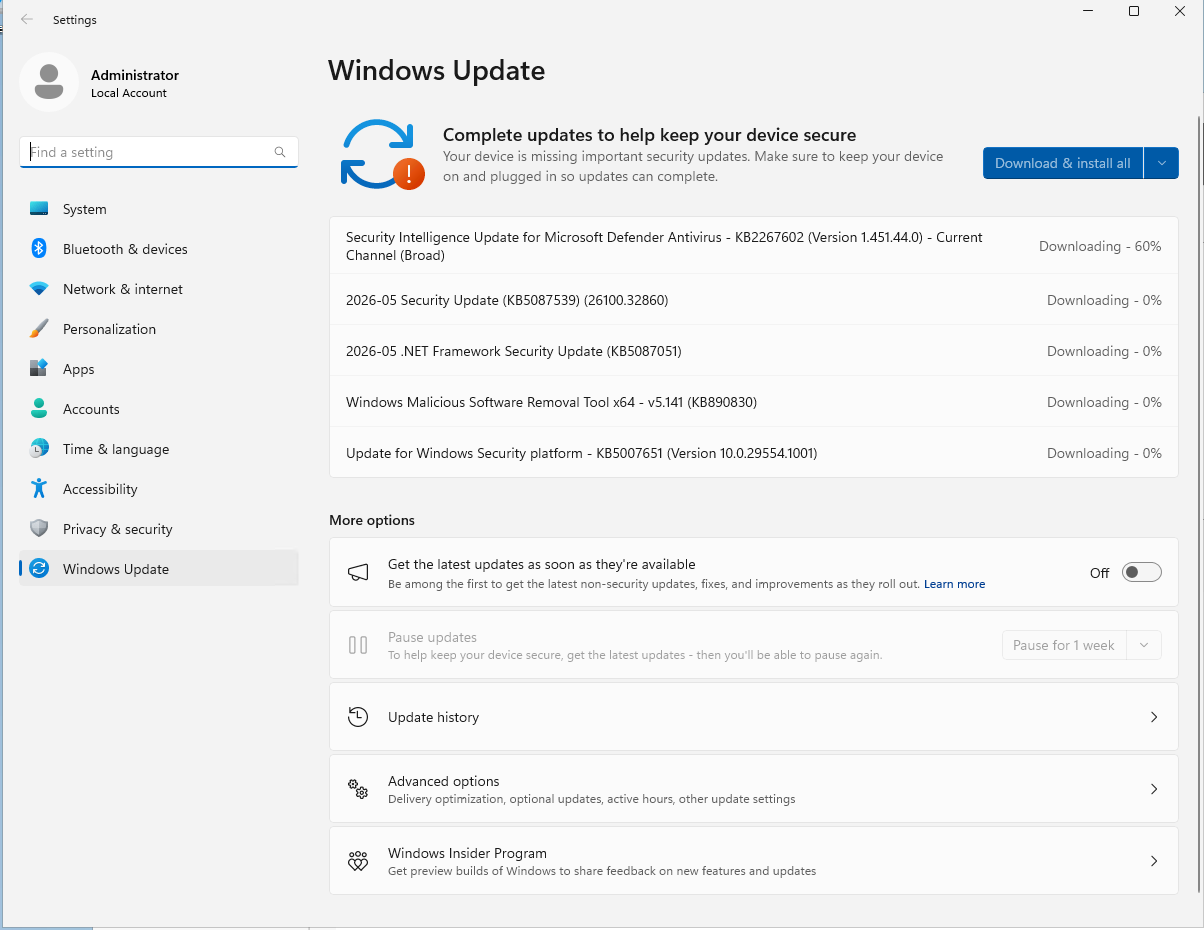Open the Windows Insider Program row
The image size is (1204, 930).
coord(754,861)
